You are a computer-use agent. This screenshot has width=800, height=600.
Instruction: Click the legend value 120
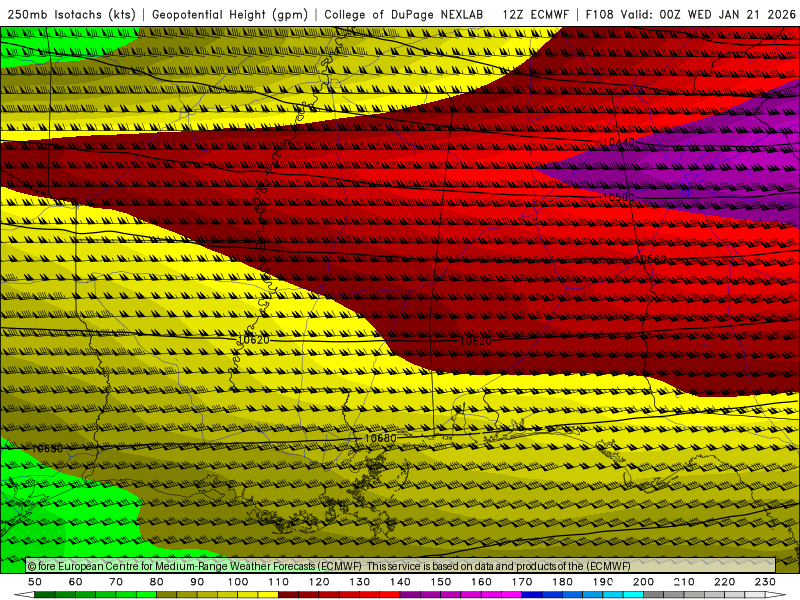coord(319,582)
